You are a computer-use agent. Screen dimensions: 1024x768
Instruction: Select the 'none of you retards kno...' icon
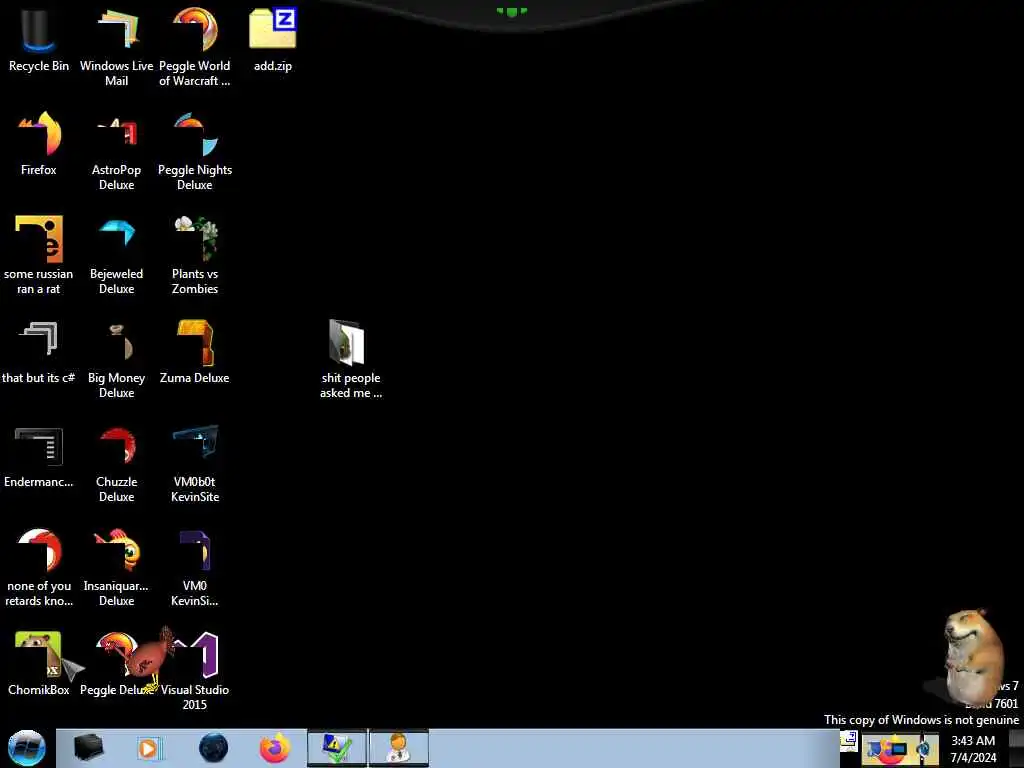click(x=39, y=567)
